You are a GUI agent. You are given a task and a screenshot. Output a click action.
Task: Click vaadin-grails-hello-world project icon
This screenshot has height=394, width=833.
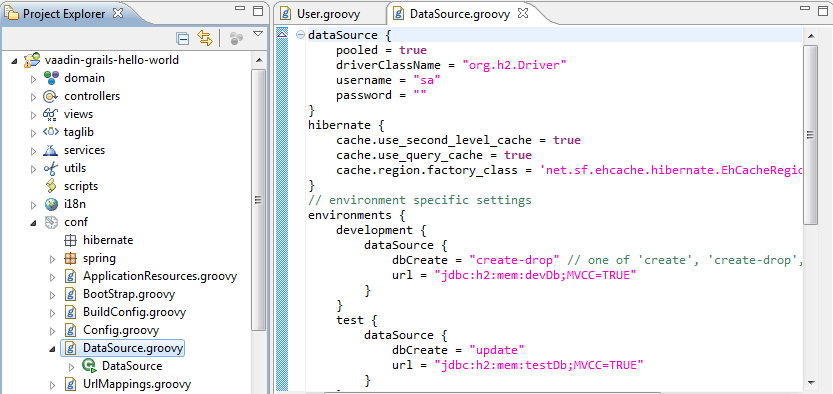tap(32, 59)
